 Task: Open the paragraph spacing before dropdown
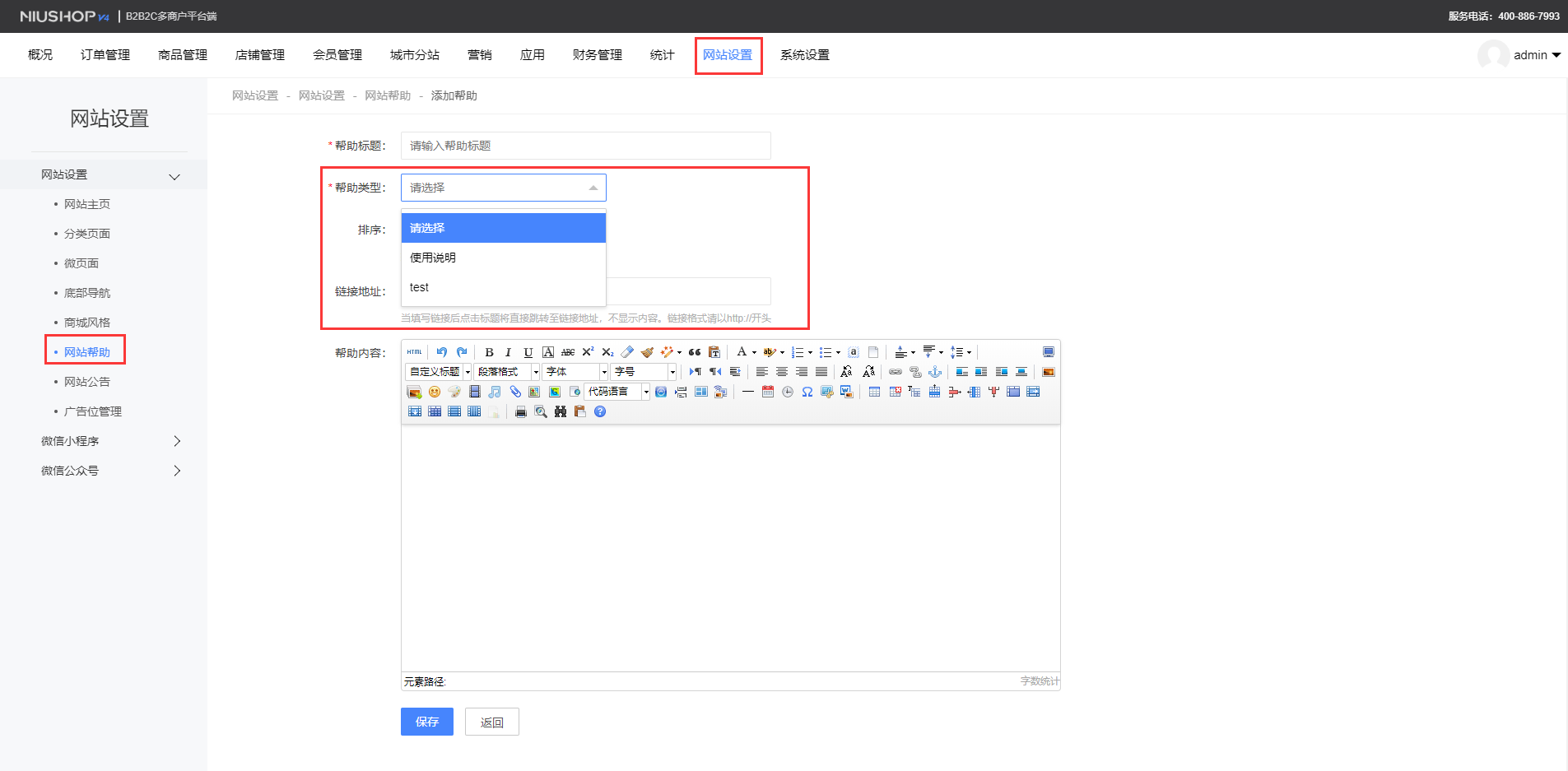pos(913,352)
